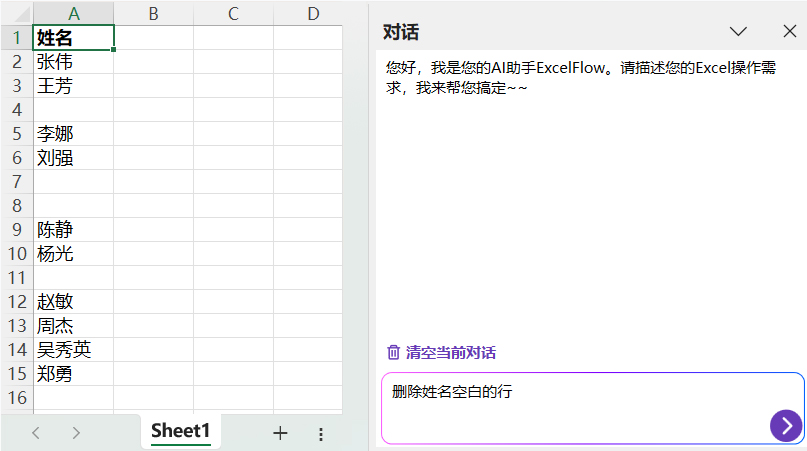
Task: Add a new sheet with the plus icon
Action: 280,433
